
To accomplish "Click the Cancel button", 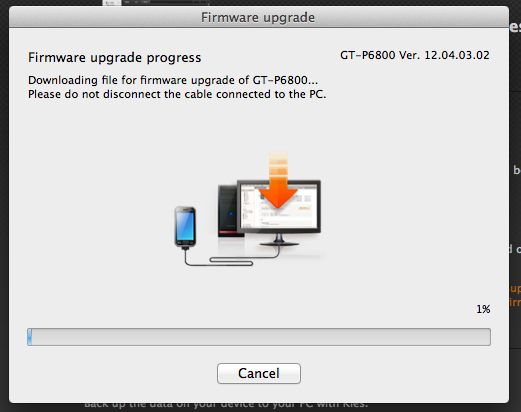I will (259, 373).
